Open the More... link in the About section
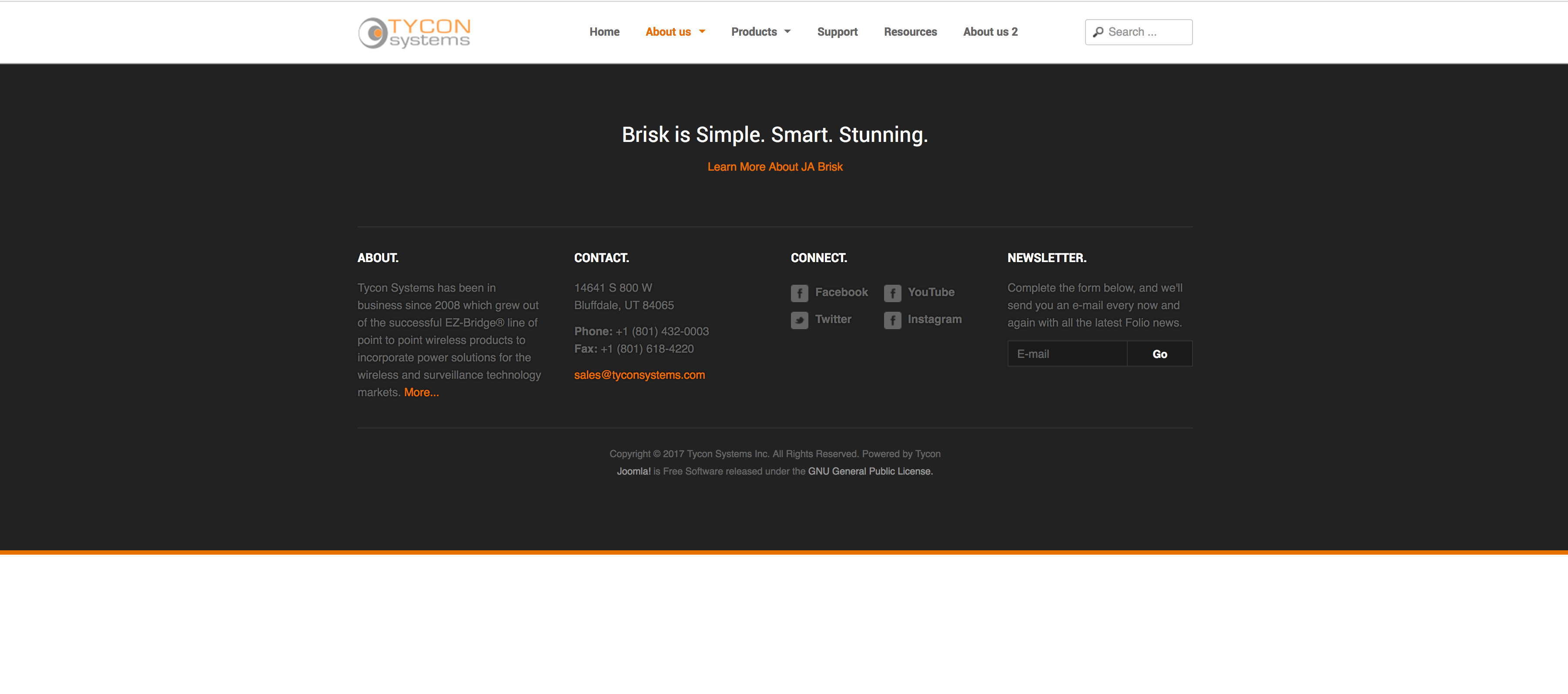1568x694 pixels. point(421,392)
